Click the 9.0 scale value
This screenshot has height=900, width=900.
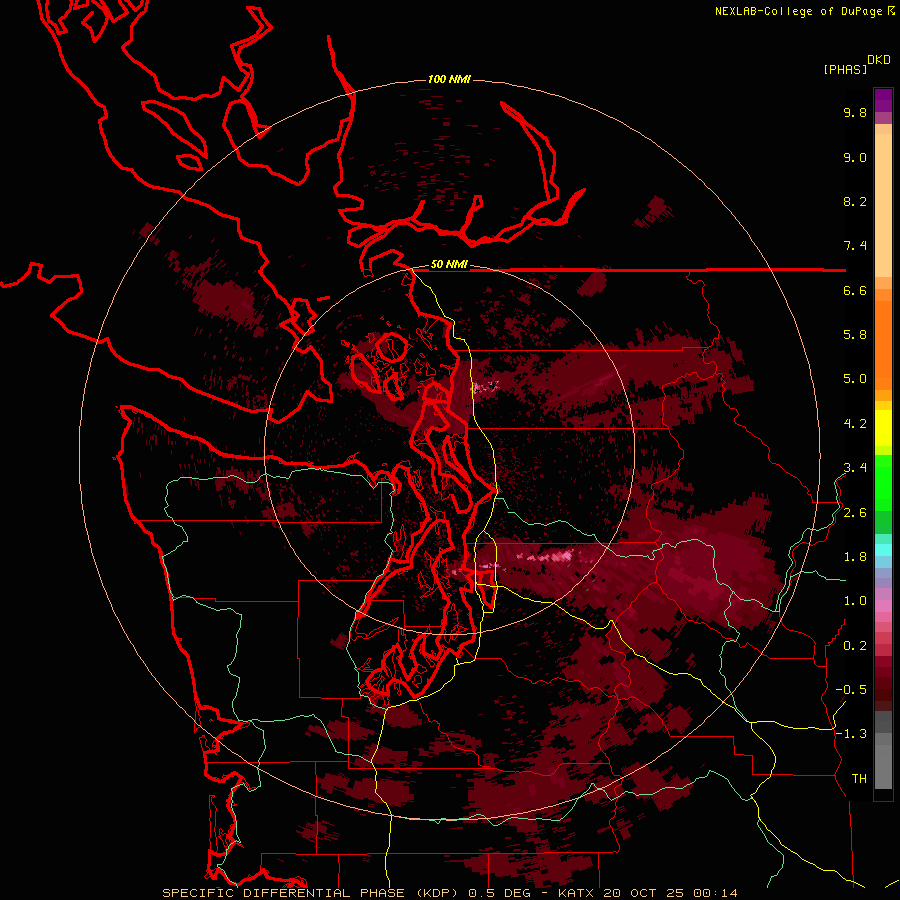(x=855, y=157)
